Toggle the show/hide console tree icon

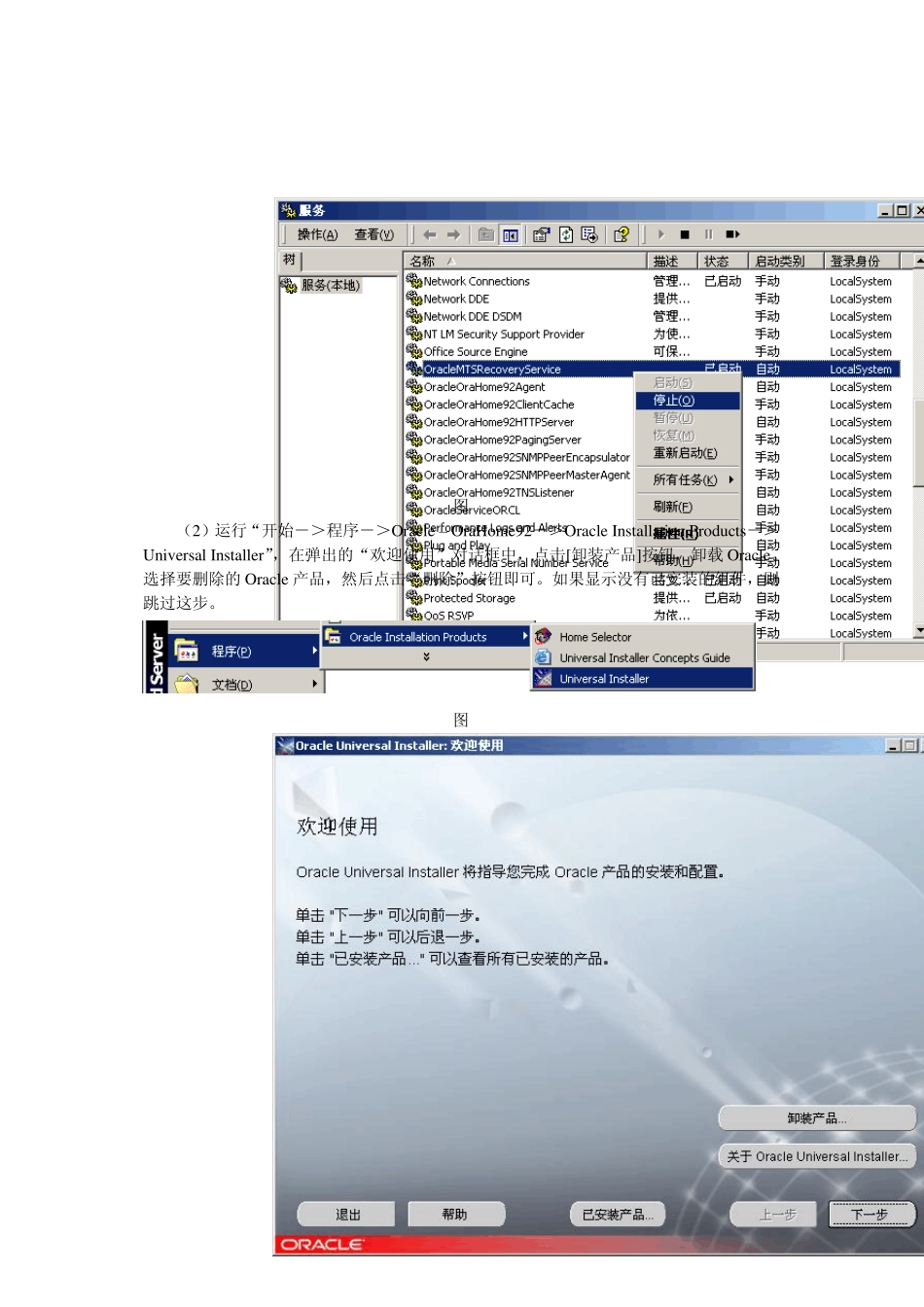[x=511, y=234]
